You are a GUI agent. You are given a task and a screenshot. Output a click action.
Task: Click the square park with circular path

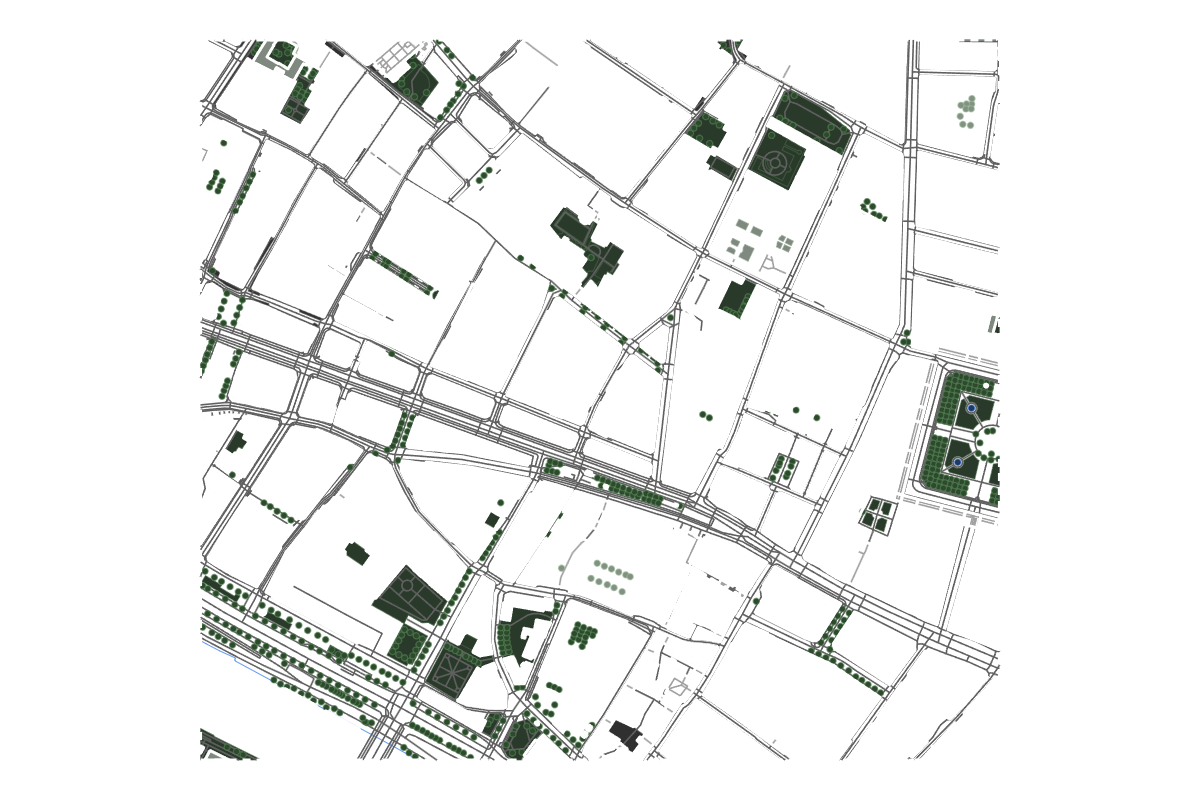(x=777, y=158)
